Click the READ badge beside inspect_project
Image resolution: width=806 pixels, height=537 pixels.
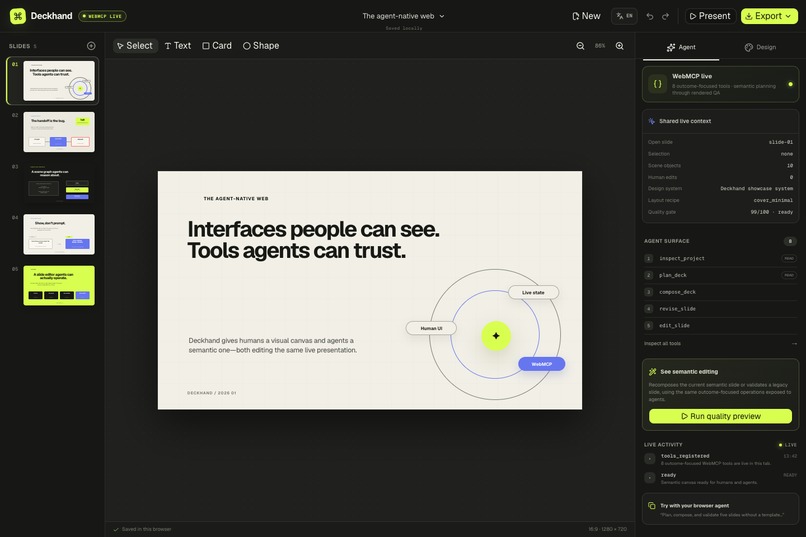[x=789, y=258]
